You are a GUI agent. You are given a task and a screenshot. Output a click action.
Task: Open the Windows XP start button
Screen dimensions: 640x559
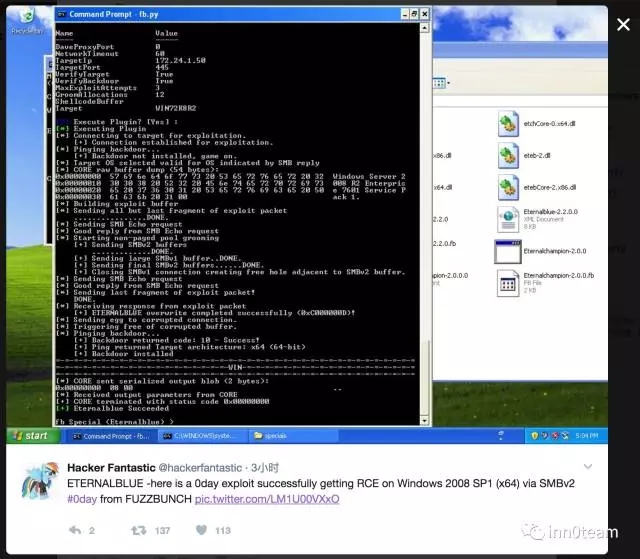(33, 436)
